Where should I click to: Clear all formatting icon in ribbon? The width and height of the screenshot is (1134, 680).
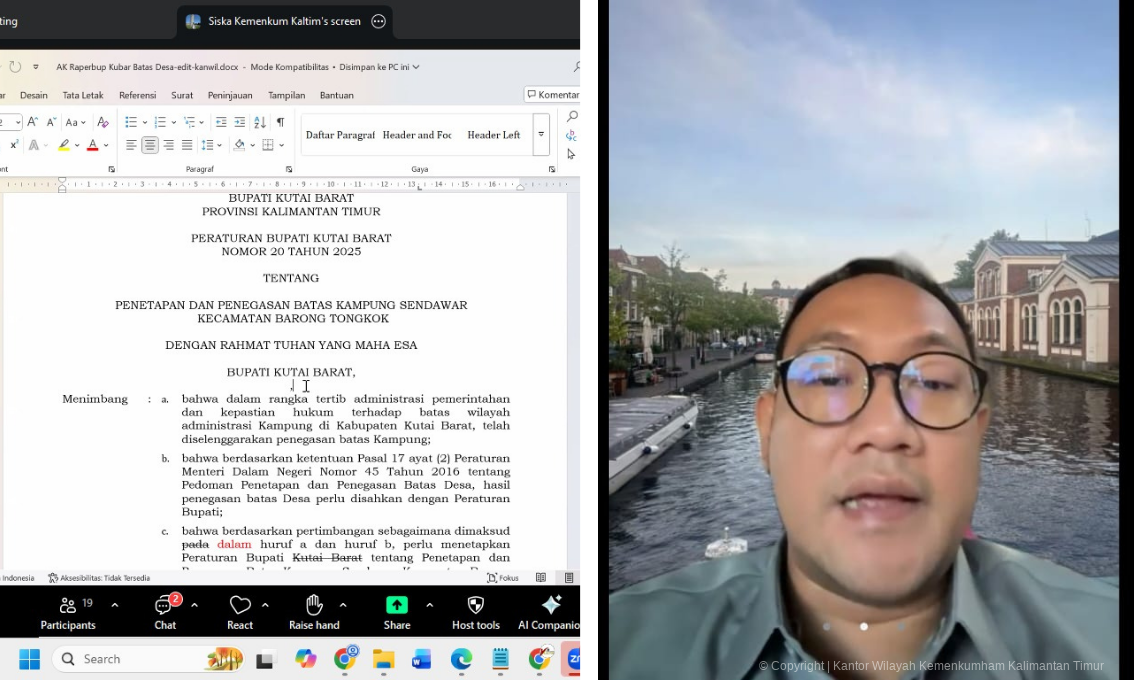(x=102, y=122)
